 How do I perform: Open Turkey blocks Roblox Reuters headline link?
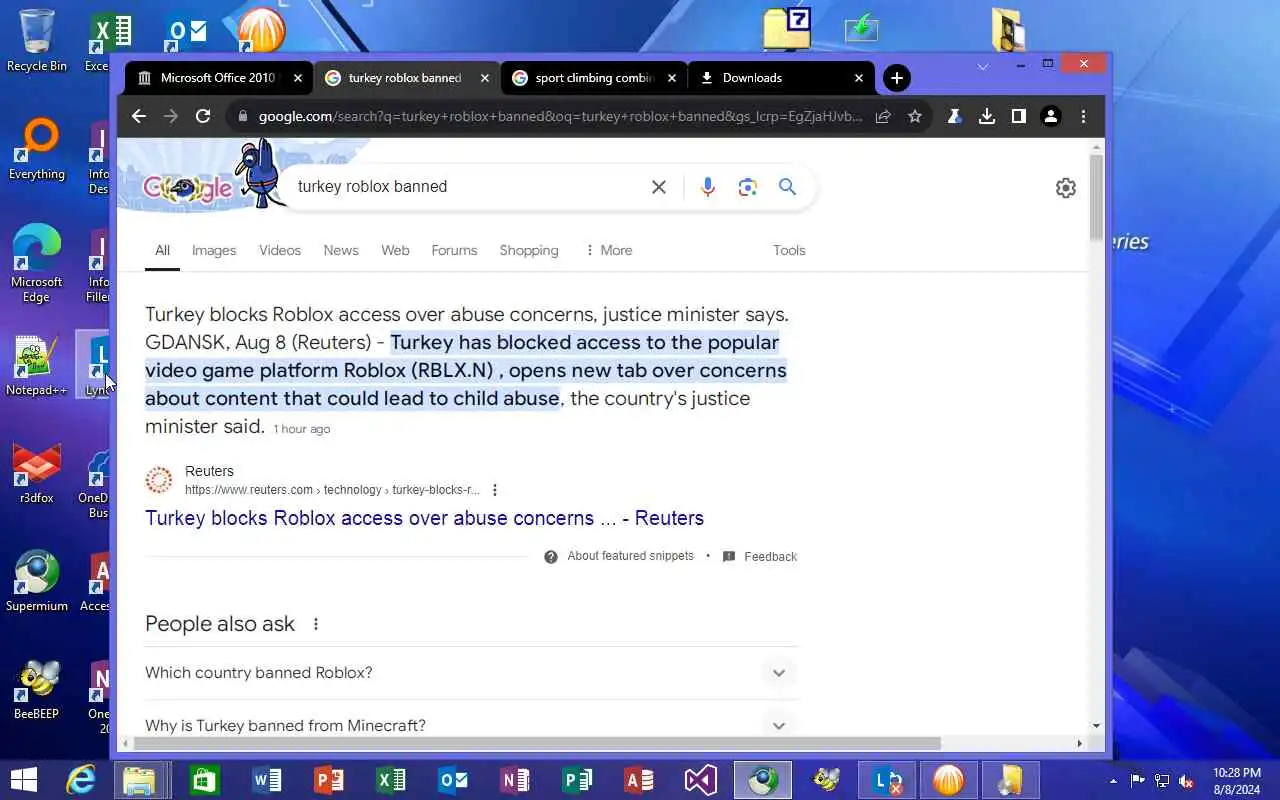click(x=424, y=518)
